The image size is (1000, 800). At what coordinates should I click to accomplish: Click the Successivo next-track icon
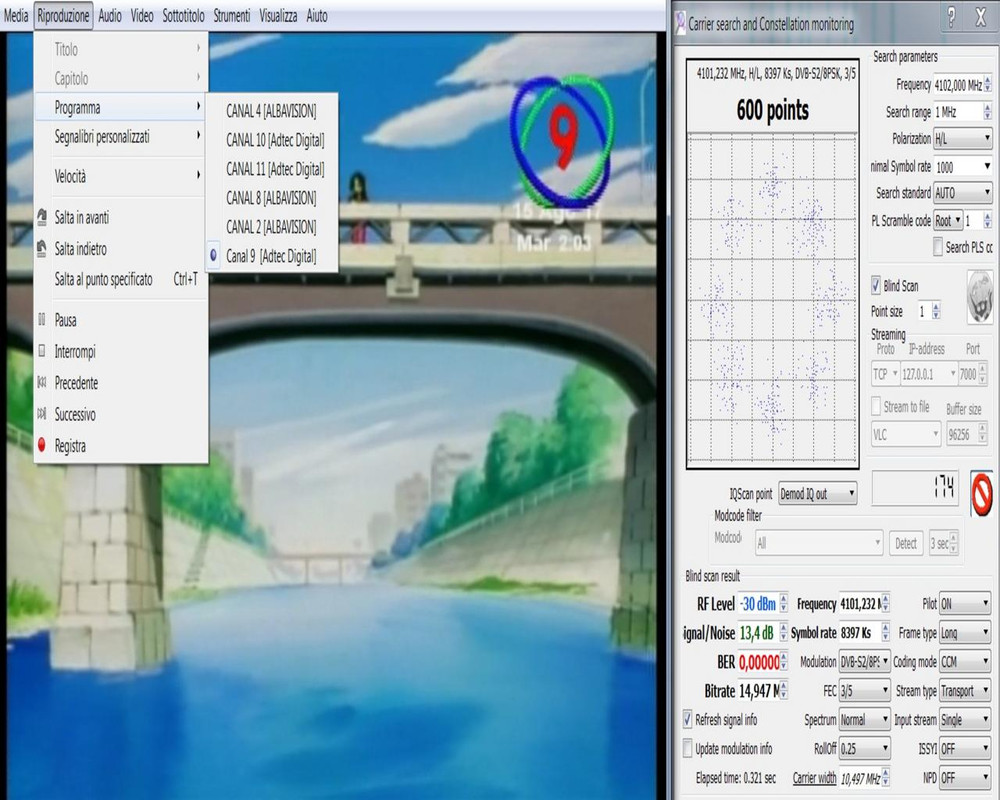tap(42, 414)
